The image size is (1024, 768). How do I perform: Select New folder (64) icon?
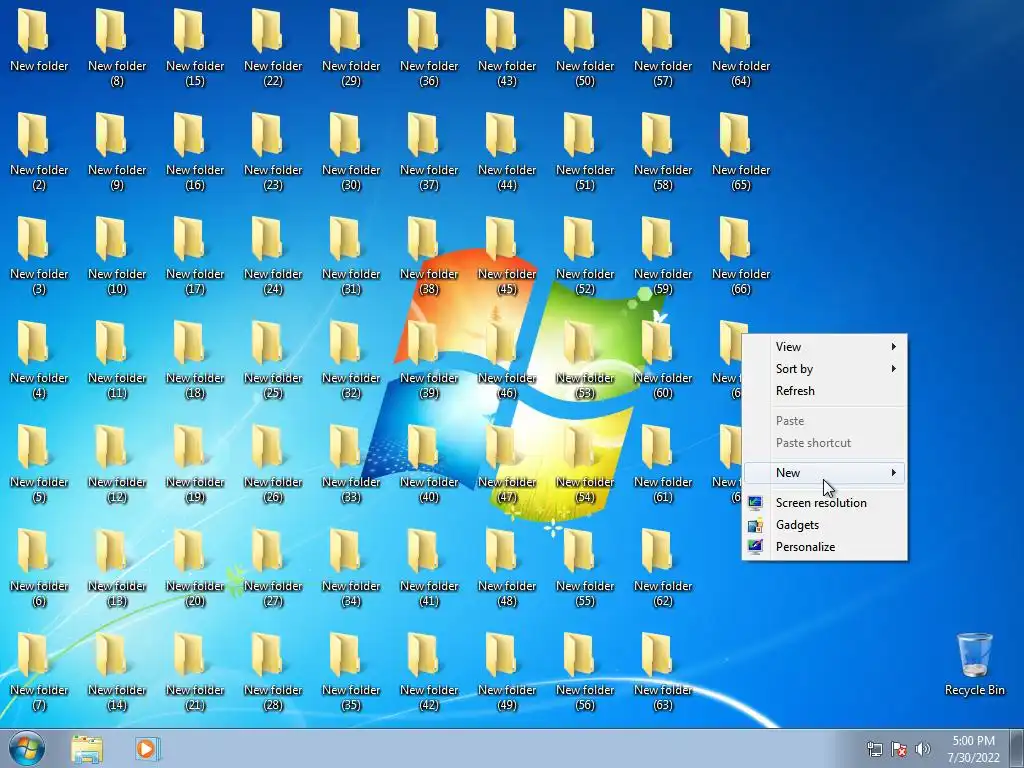734,31
